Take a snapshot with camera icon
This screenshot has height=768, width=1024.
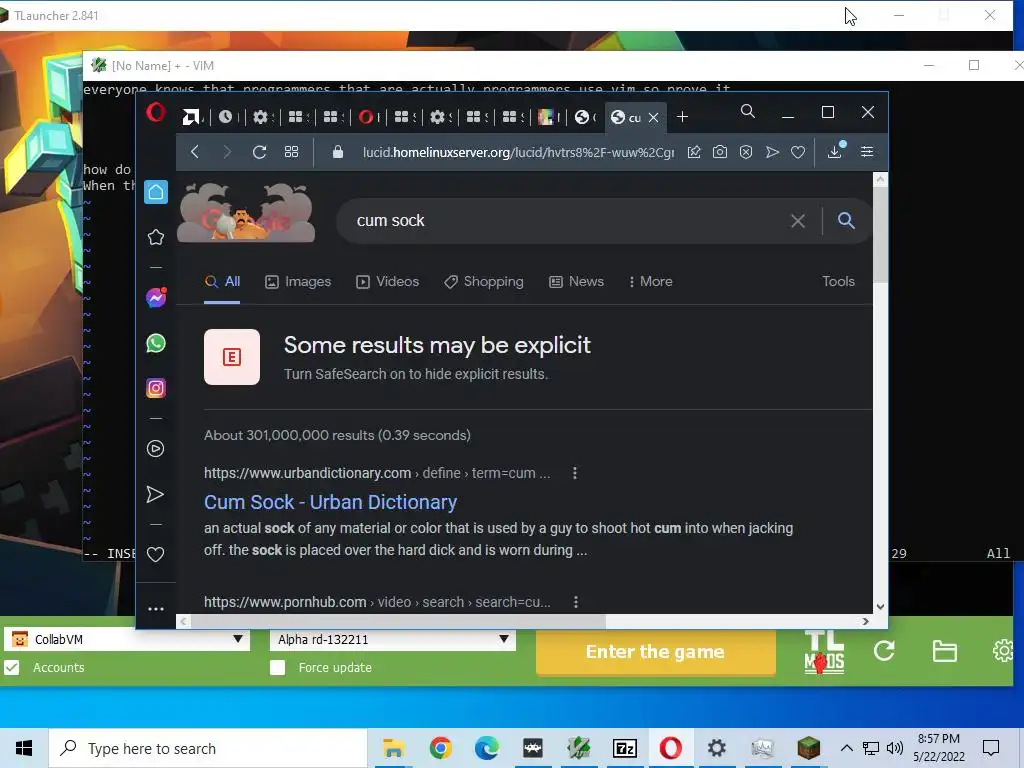tap(720, 152)
